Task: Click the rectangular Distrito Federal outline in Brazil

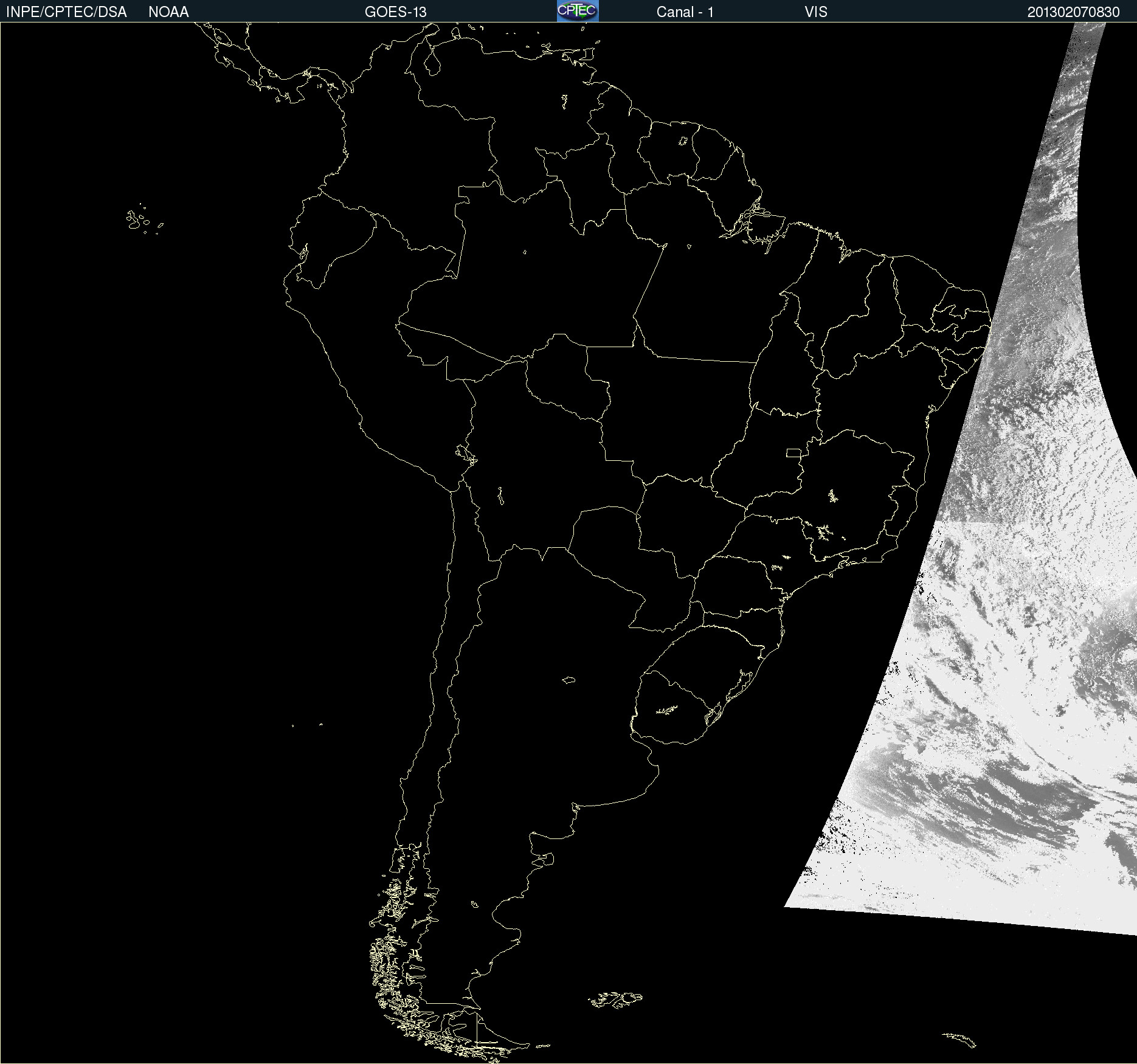Action: [793, 452]
